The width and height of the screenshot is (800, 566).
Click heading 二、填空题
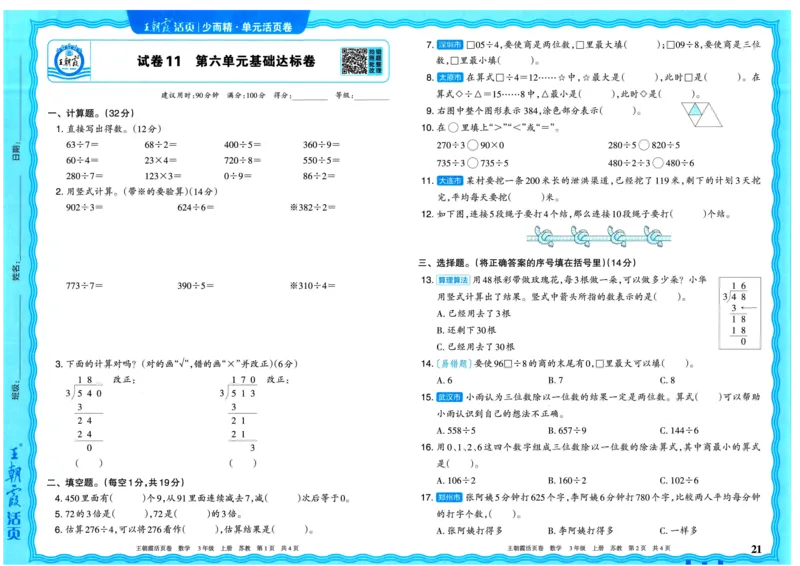[x=116, y=482]
